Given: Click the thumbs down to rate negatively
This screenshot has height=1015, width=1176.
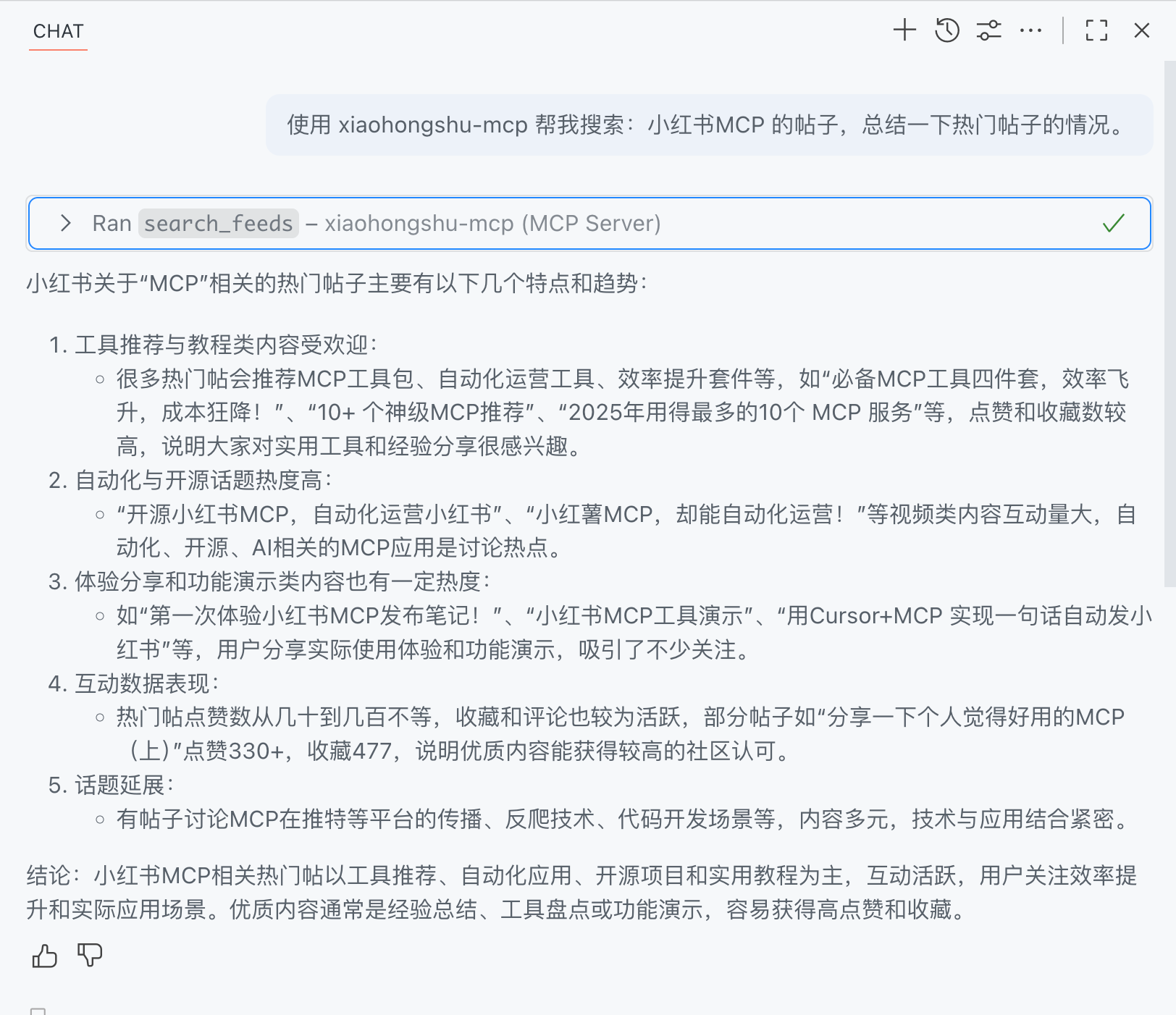Looking at the screenshot, I should (x=89, y=956).
